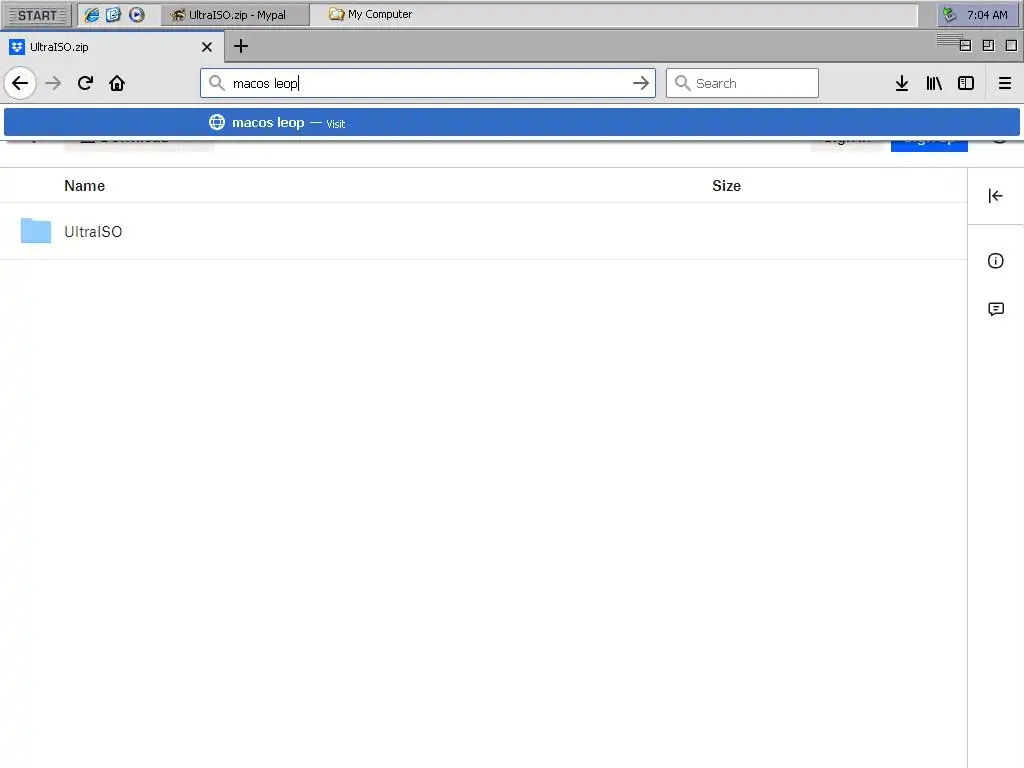This screenshot has height=768, width=1024.
Task: Click the search box magnifier icon
Action: point(682,83)
